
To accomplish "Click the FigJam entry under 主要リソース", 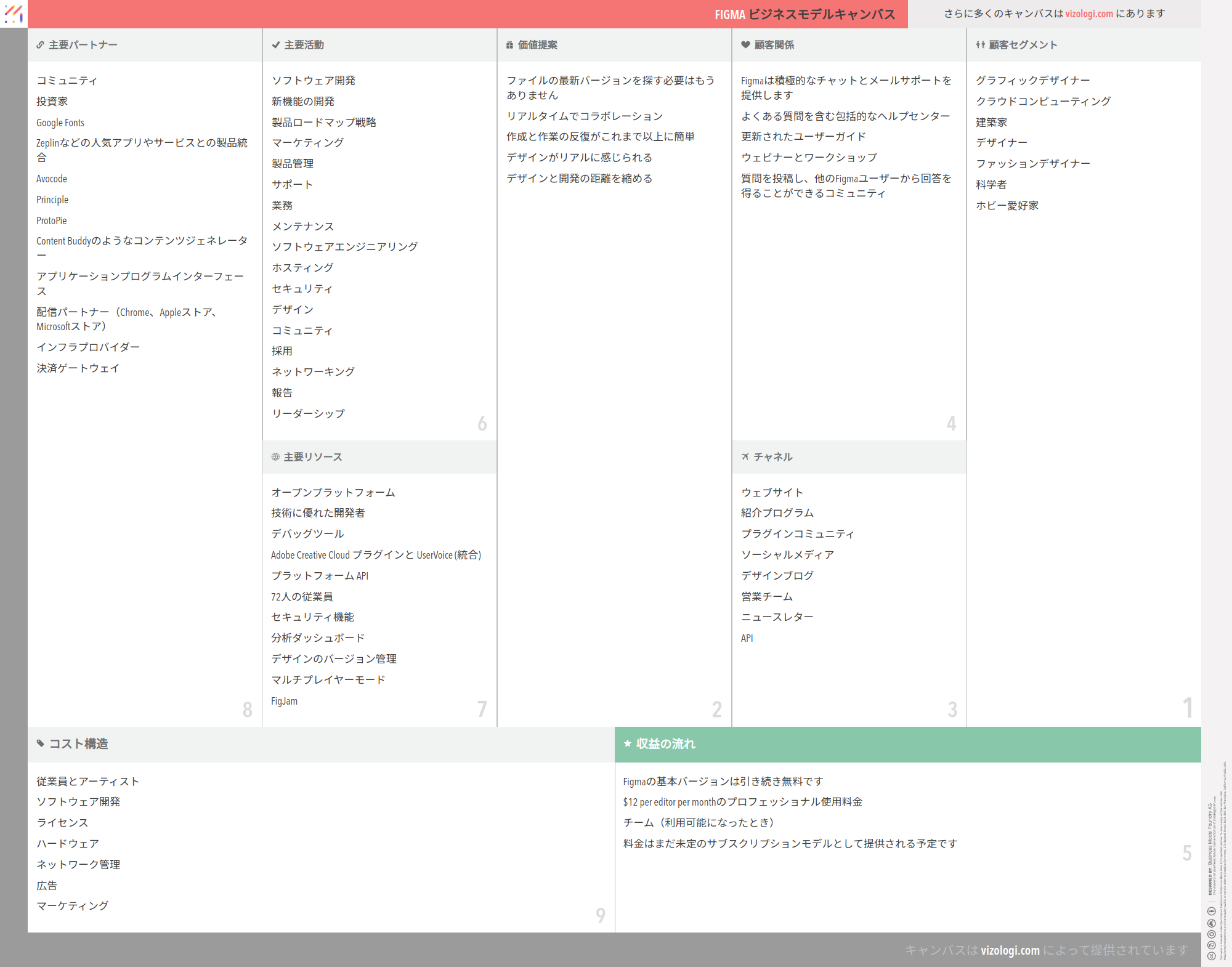I will pos(284,700).
